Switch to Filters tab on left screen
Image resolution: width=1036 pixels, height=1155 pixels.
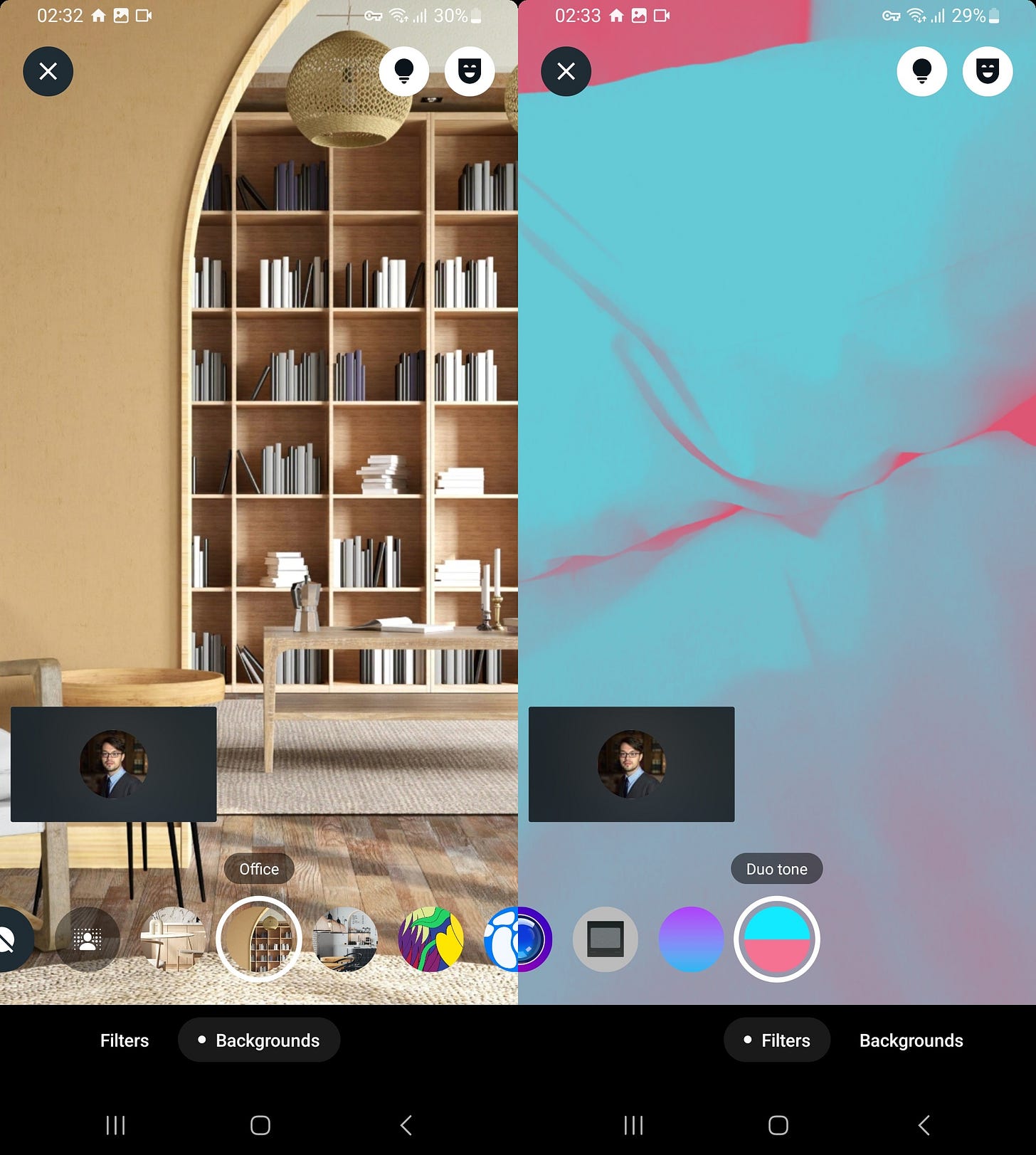pos(125,1040)
